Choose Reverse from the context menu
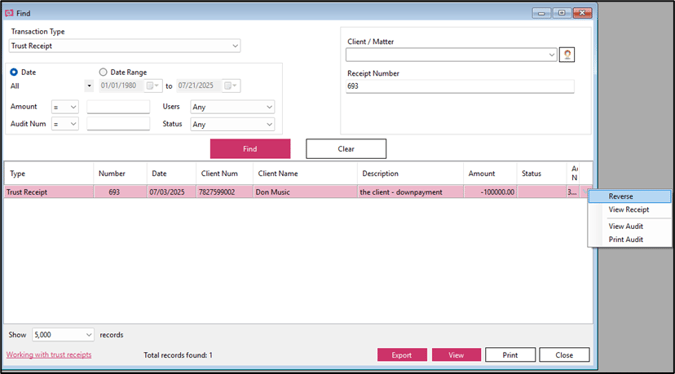The width and height of the screenshot is (675, 374). (629, 196)
